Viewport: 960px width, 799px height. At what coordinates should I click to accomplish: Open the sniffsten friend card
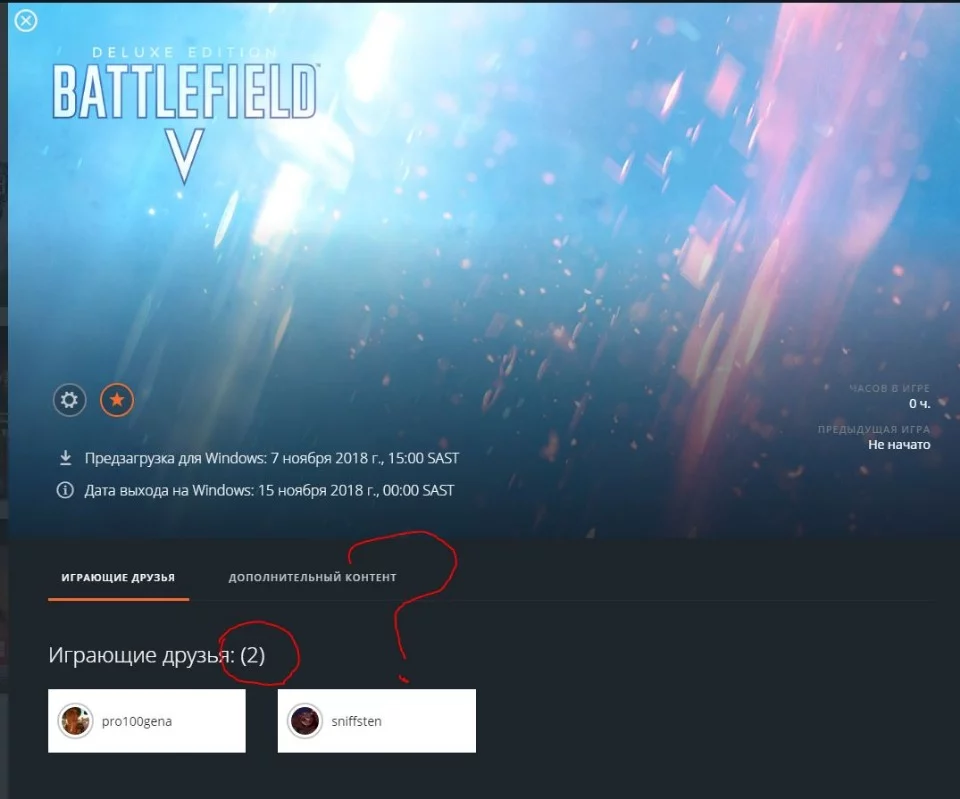click(x=377, y=721)
